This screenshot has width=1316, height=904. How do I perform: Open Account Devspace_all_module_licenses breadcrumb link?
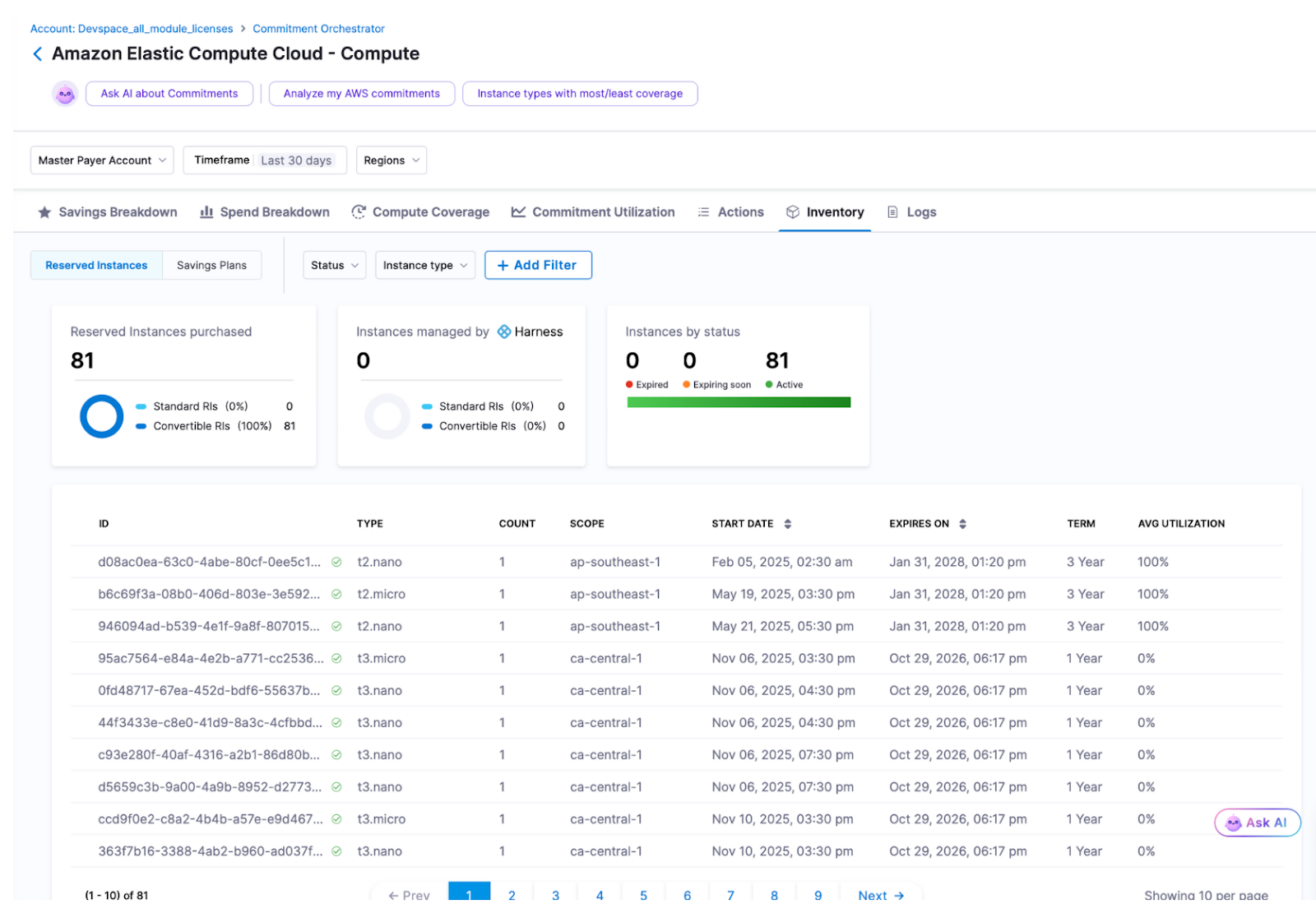click(x=132, y=29)
